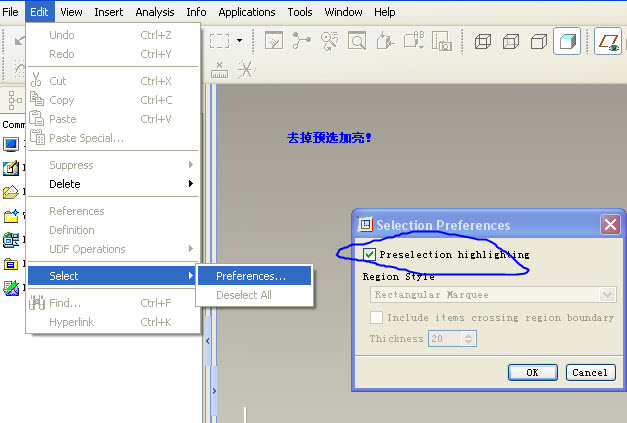
Task: Confirm Selection Preferences with OK
Action: [533, 373]
